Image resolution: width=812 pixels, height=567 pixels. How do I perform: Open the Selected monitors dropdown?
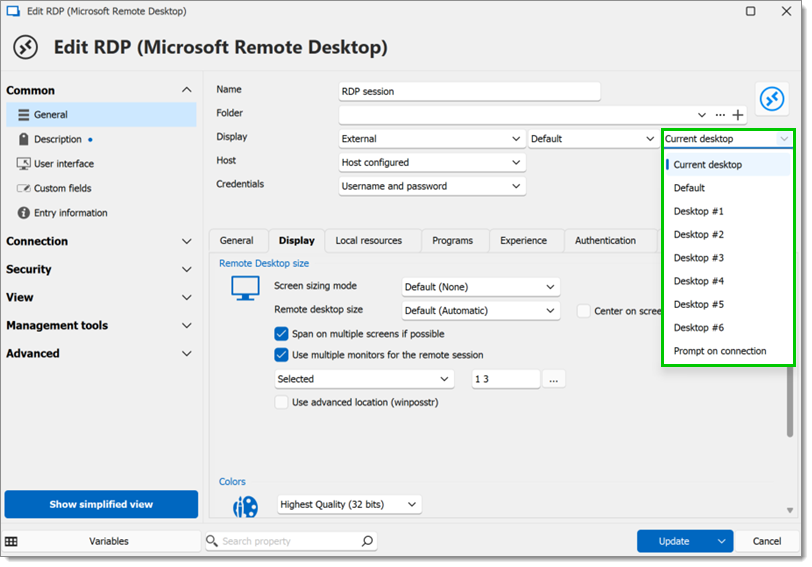364,379
